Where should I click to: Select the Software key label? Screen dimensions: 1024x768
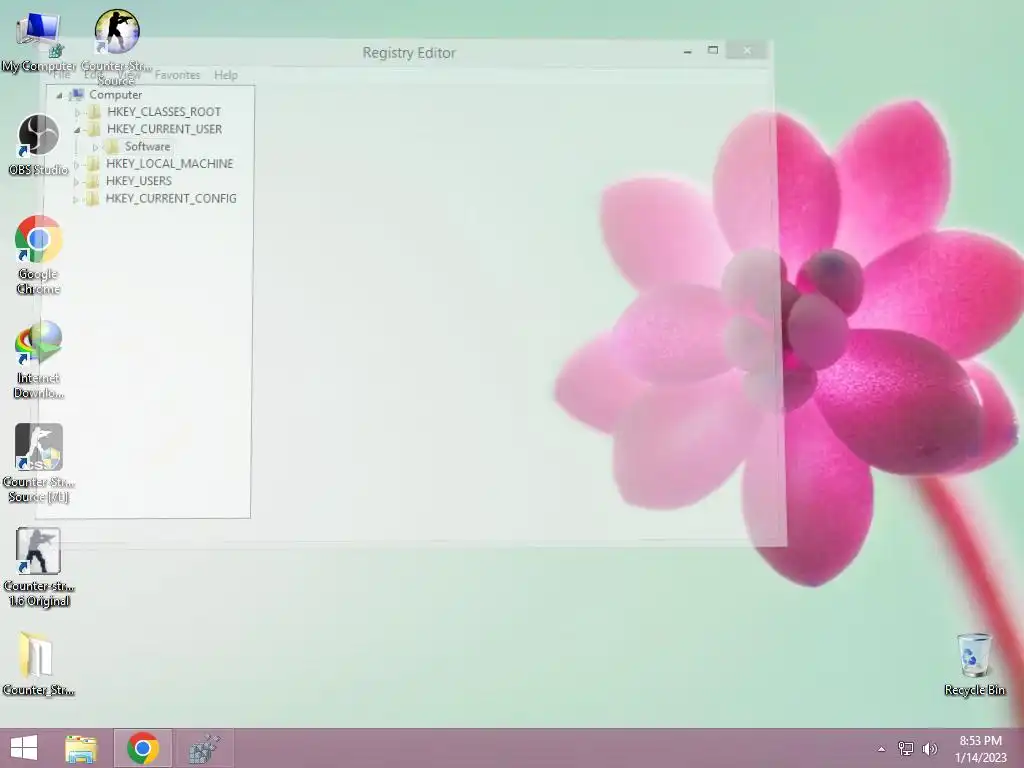tap(148, 146)
